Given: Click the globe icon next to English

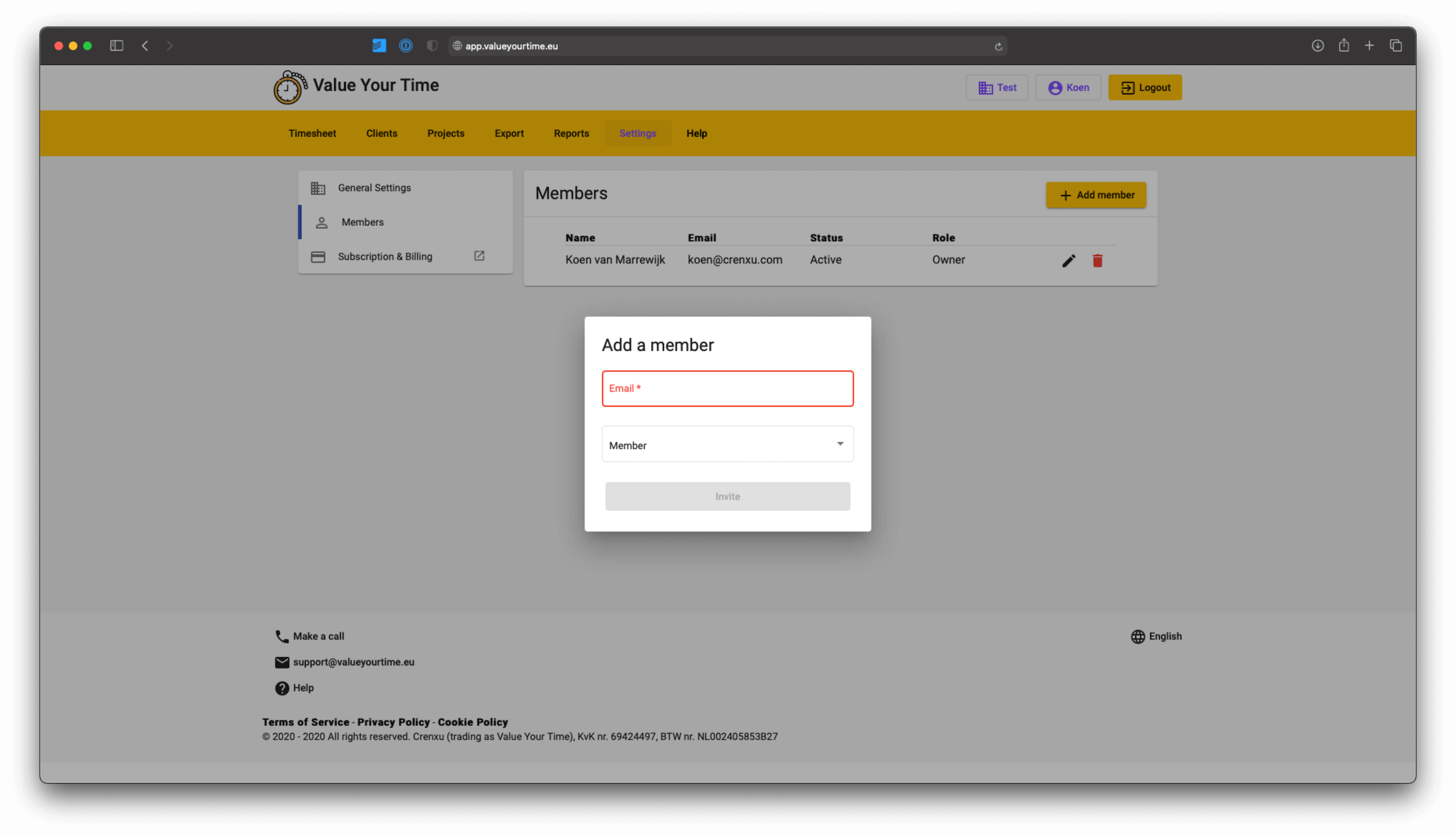Looking at the screenshot, I should [1138, 636].
